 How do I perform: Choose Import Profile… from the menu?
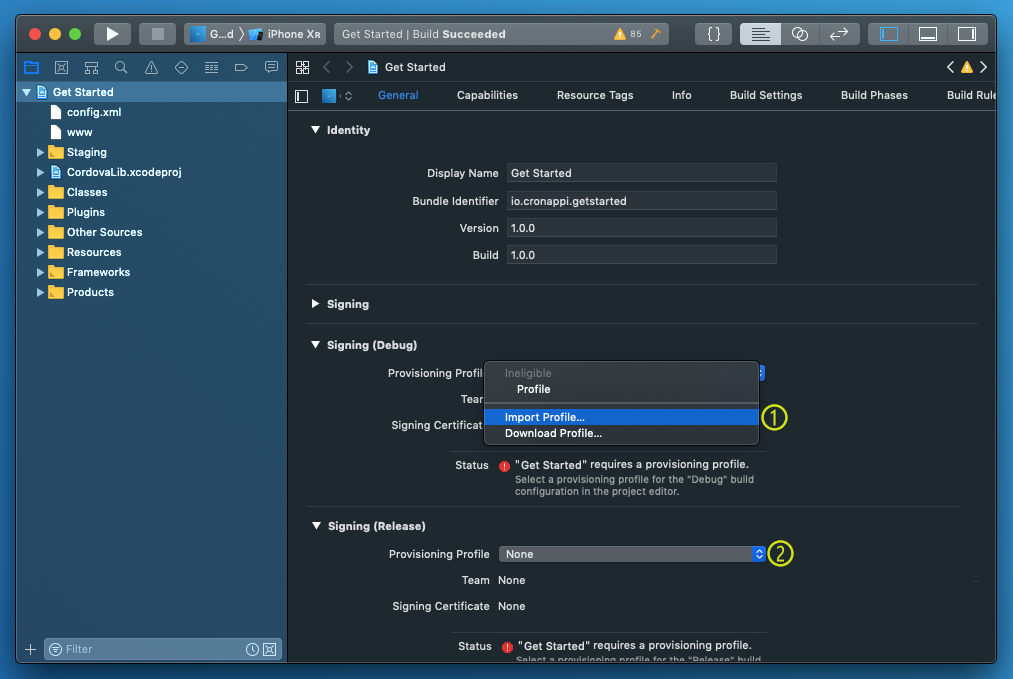pos(621,417)
